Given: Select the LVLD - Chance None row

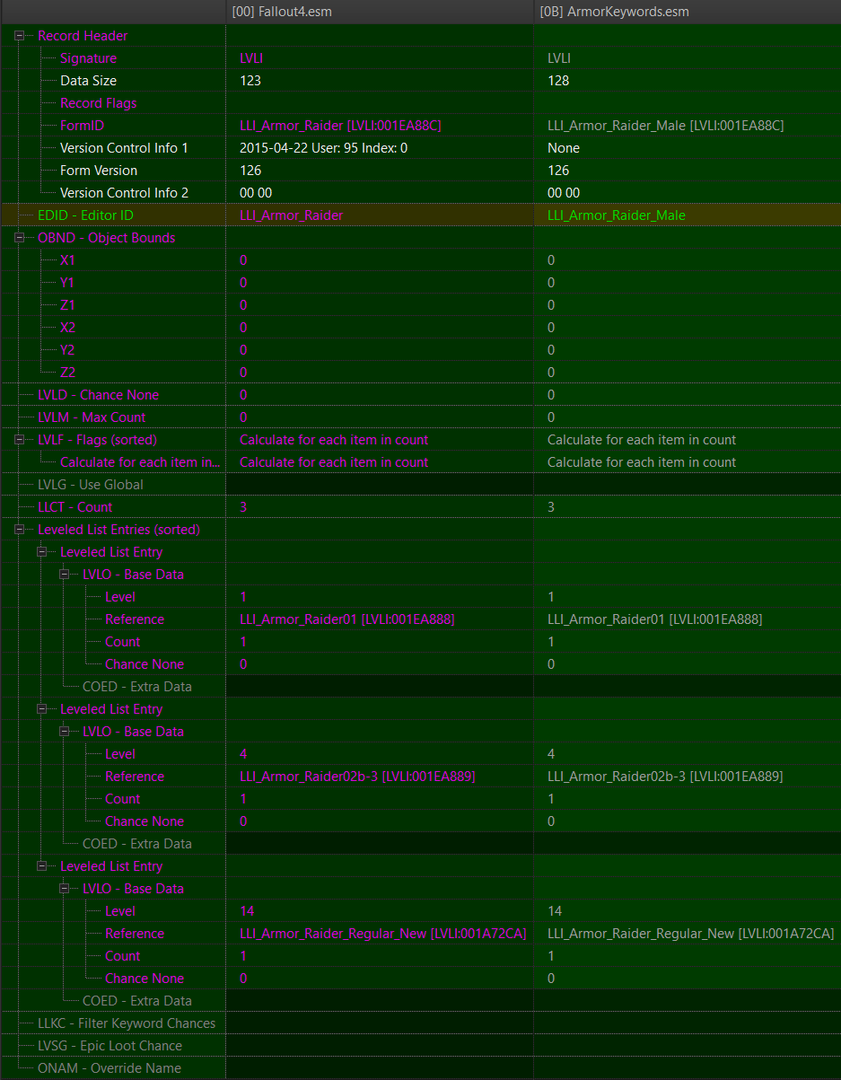Looking at the screenshot, I should coord(420,395).
